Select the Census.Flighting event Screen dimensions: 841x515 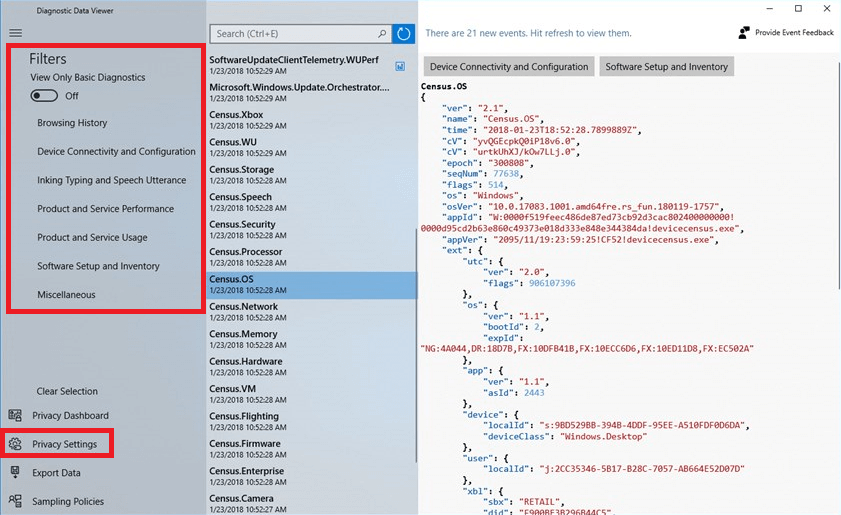click(311, 421)
